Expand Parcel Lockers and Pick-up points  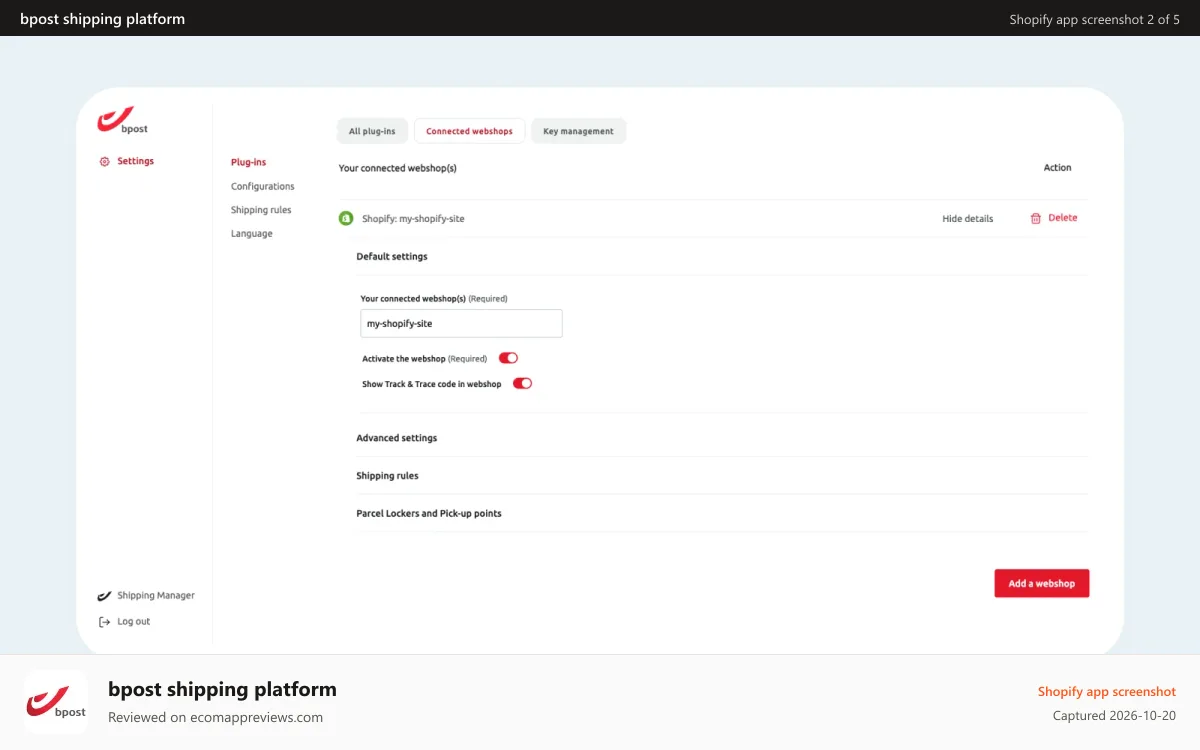(x=429, y=514)
